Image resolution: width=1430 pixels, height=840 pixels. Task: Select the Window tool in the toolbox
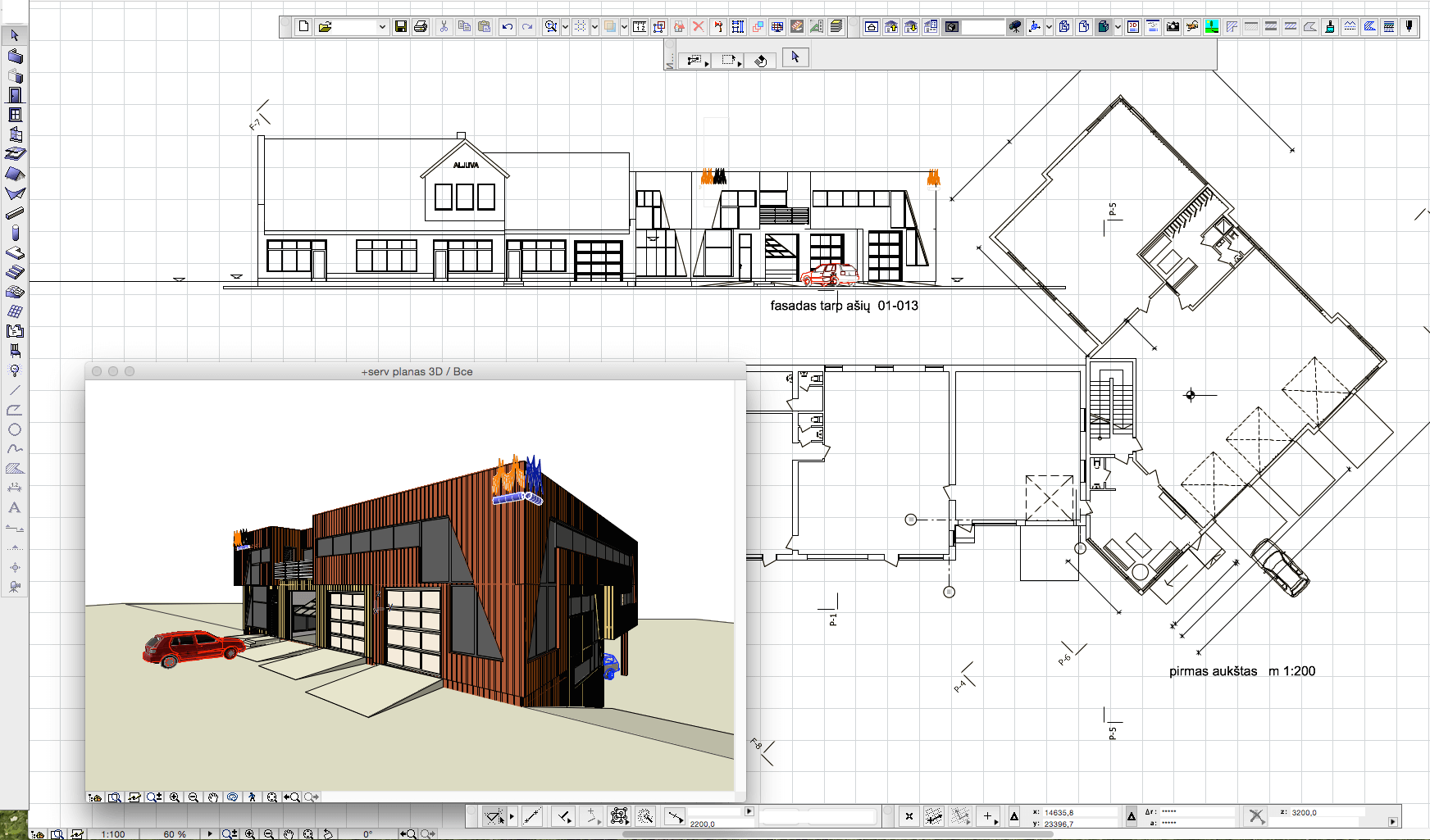[15, 115]
